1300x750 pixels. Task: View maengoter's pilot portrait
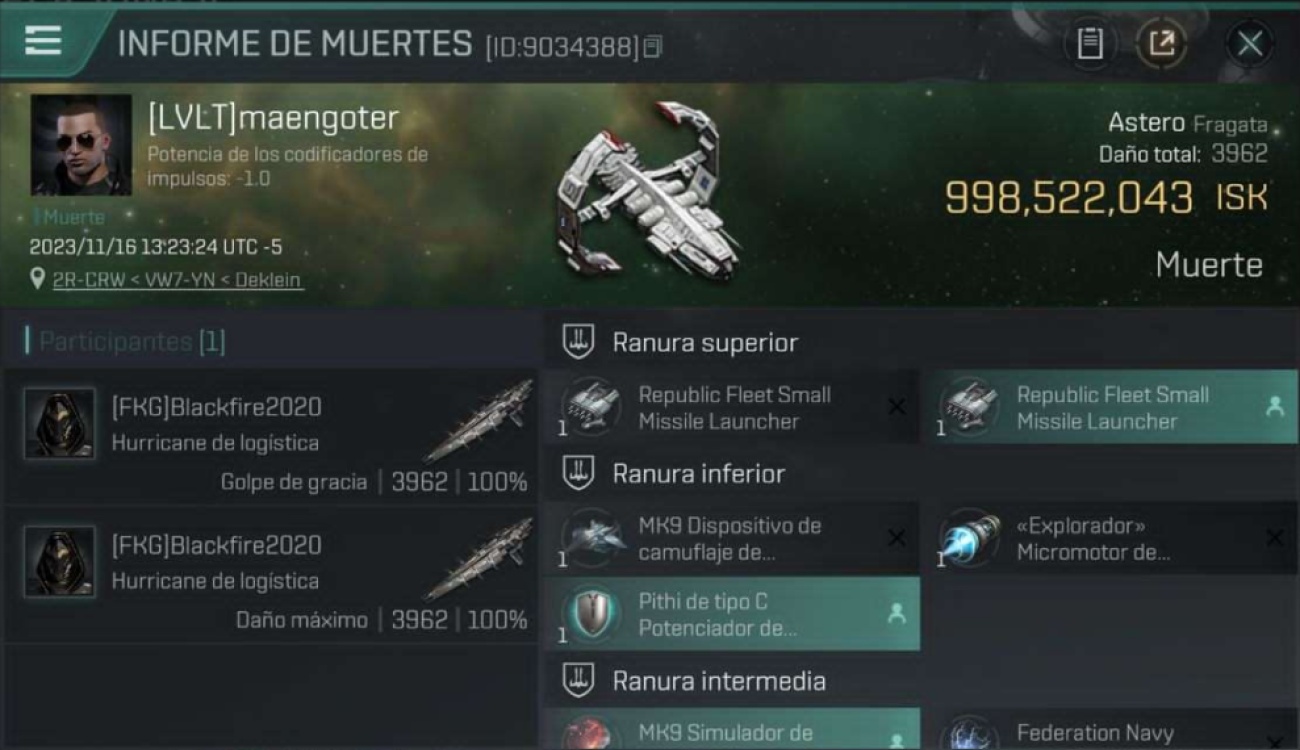point(81,145)
